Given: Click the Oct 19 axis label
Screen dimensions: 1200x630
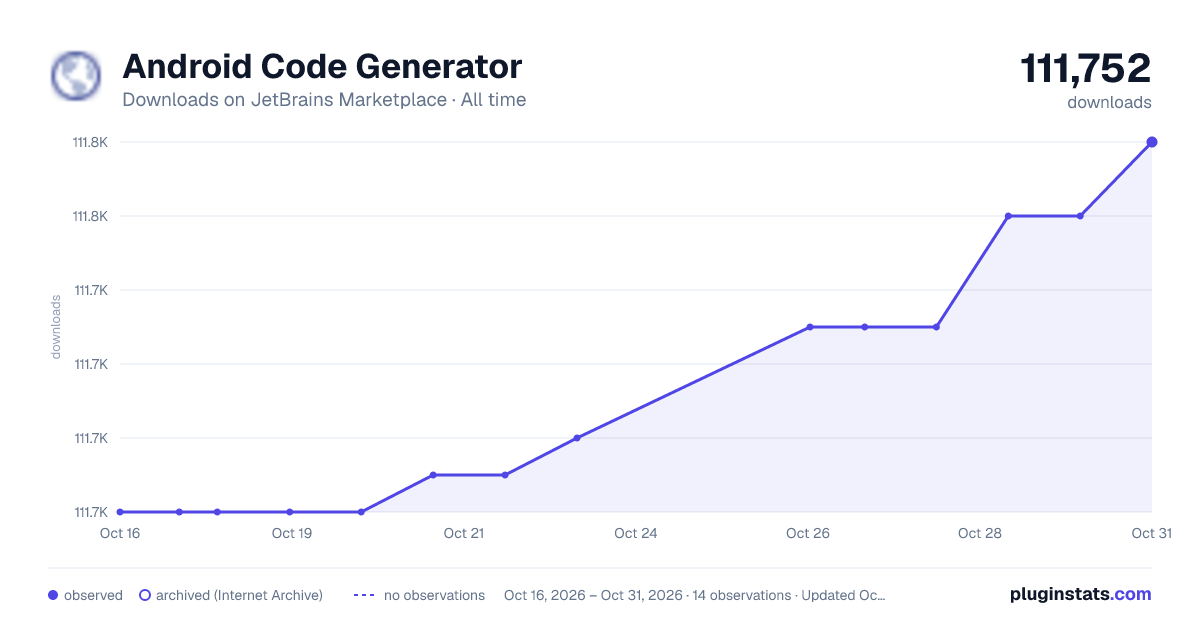Looking at the screenshot, I should [292, 533].
